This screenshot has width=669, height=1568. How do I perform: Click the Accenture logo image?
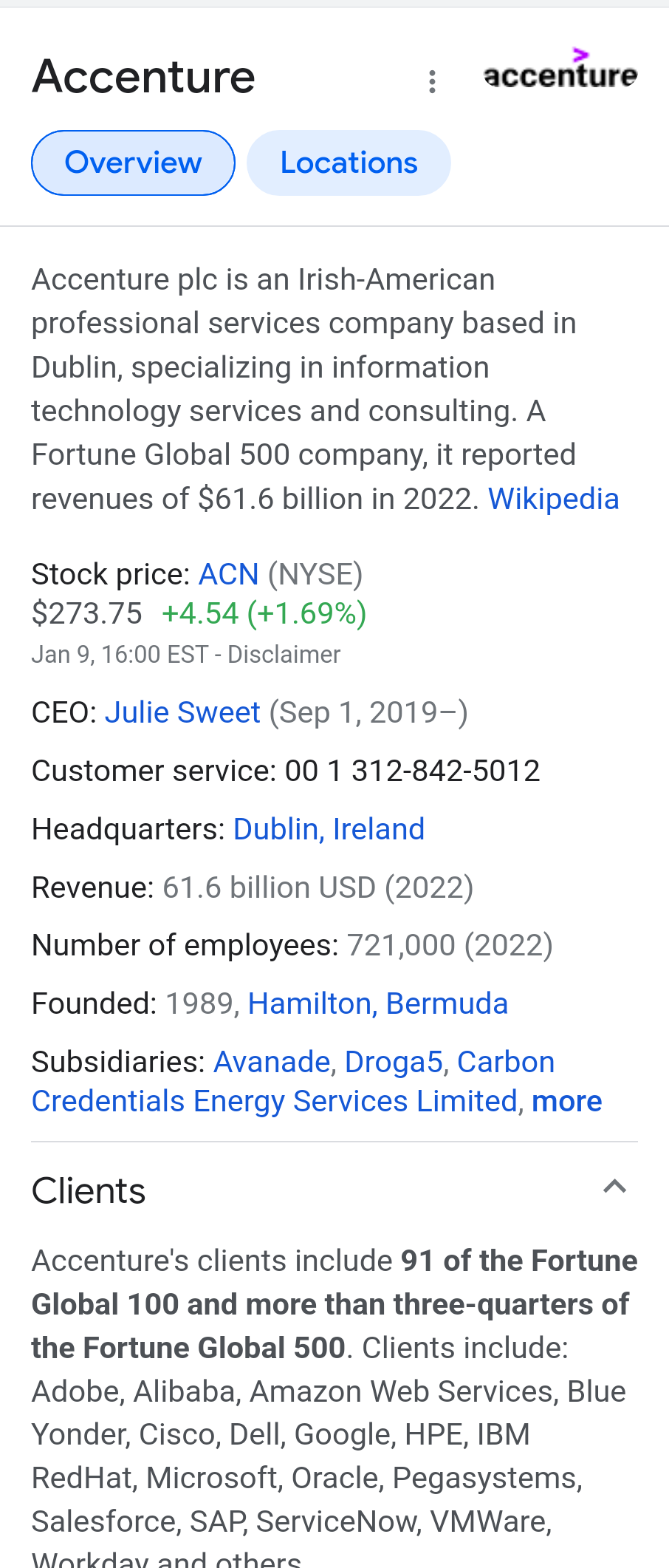point(560,72)
